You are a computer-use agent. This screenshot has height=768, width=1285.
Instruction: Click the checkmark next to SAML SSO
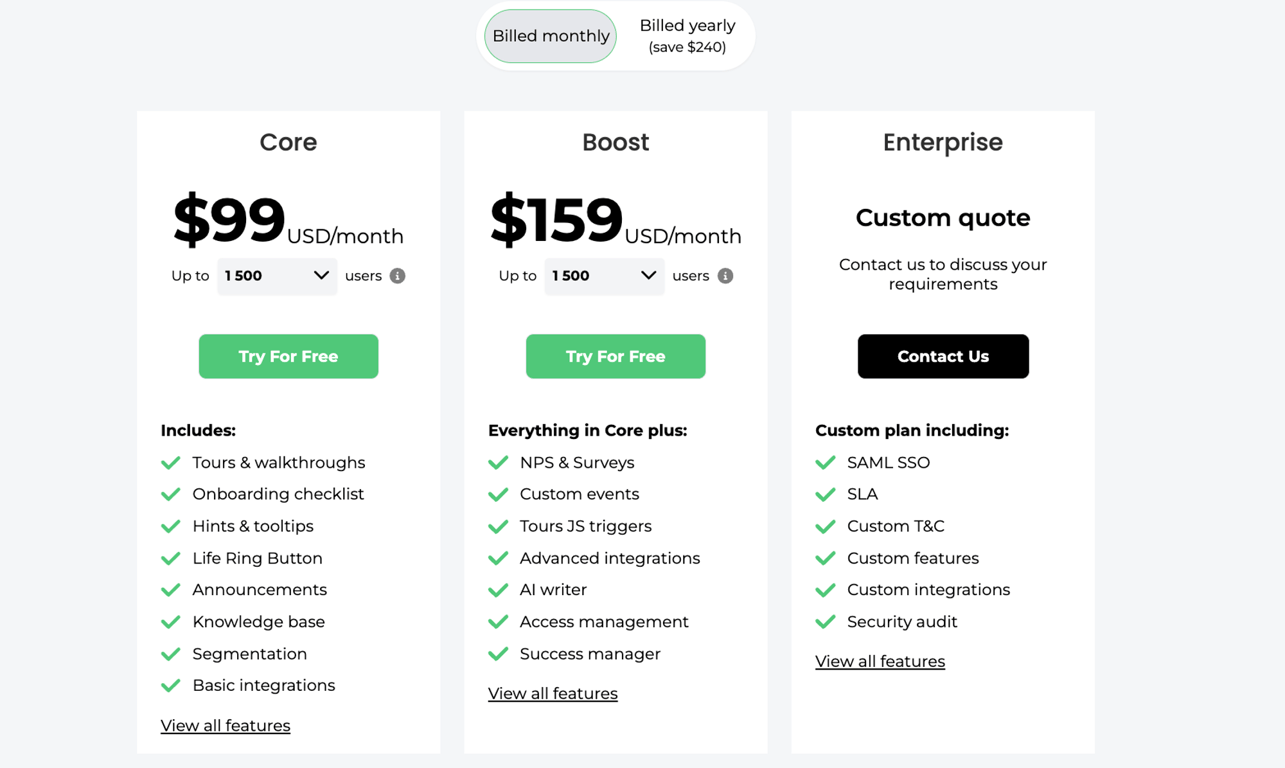click(x=825, y=463)
